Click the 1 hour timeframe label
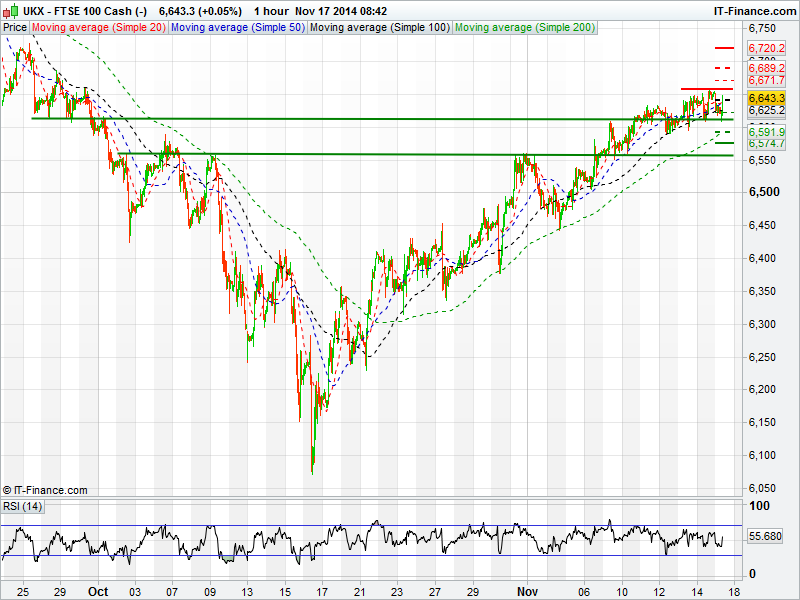Image resolution: width=800 pixels, height=600 pixels. click(x=271, y=10)
